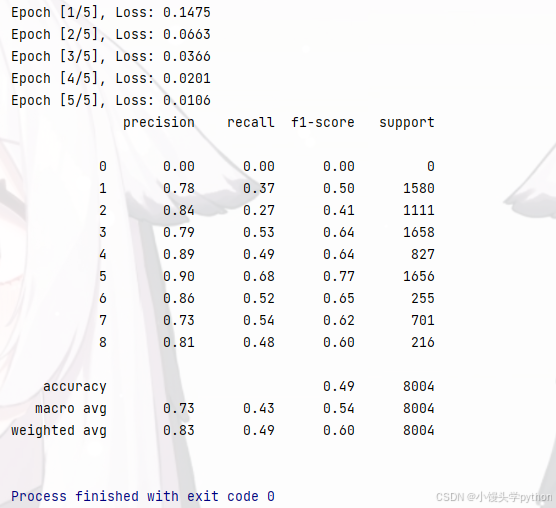556x508 pixels.
Task: Click the 'f1-score' column header
Action: (323, 123)
